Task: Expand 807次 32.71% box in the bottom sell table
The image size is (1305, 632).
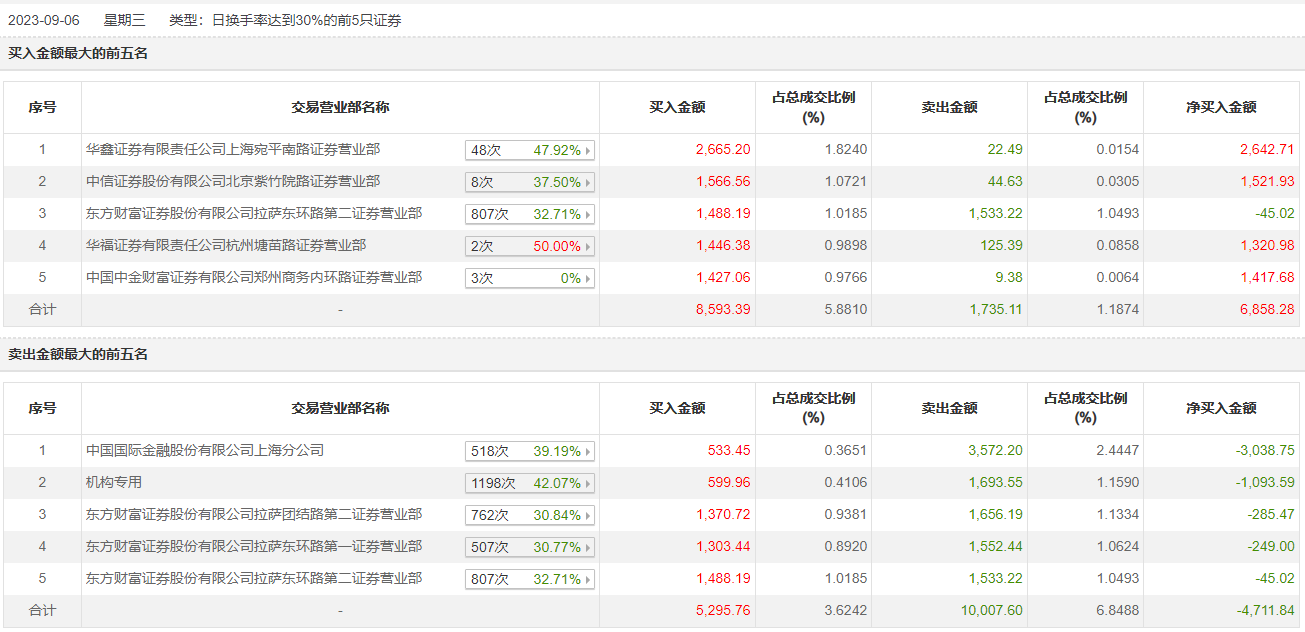Action: [530, 579]
